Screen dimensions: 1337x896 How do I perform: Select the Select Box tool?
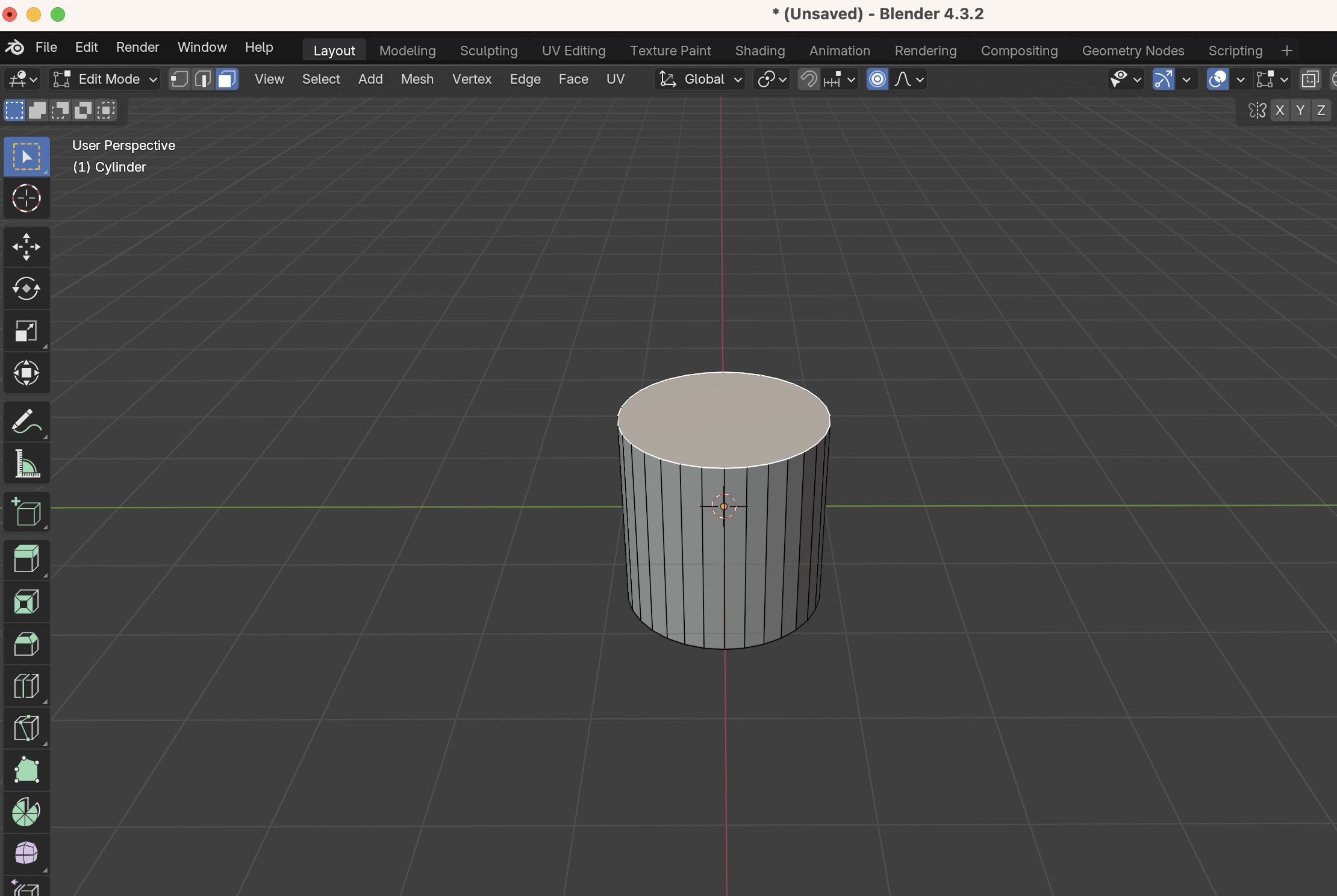26,157
